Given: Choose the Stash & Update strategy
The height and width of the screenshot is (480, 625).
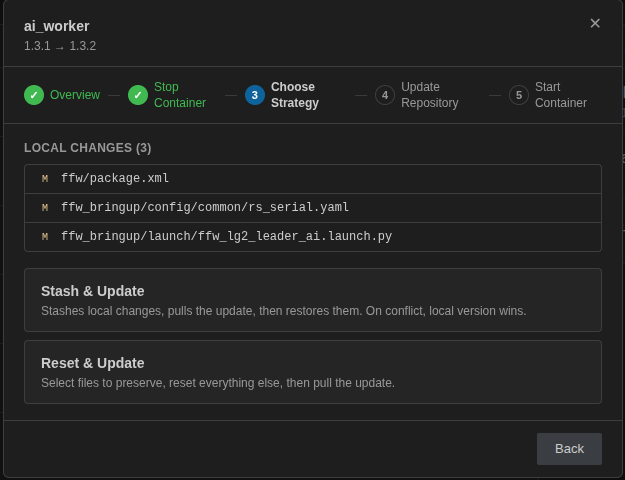Looking at the screenshot, I should pos(313,300).
